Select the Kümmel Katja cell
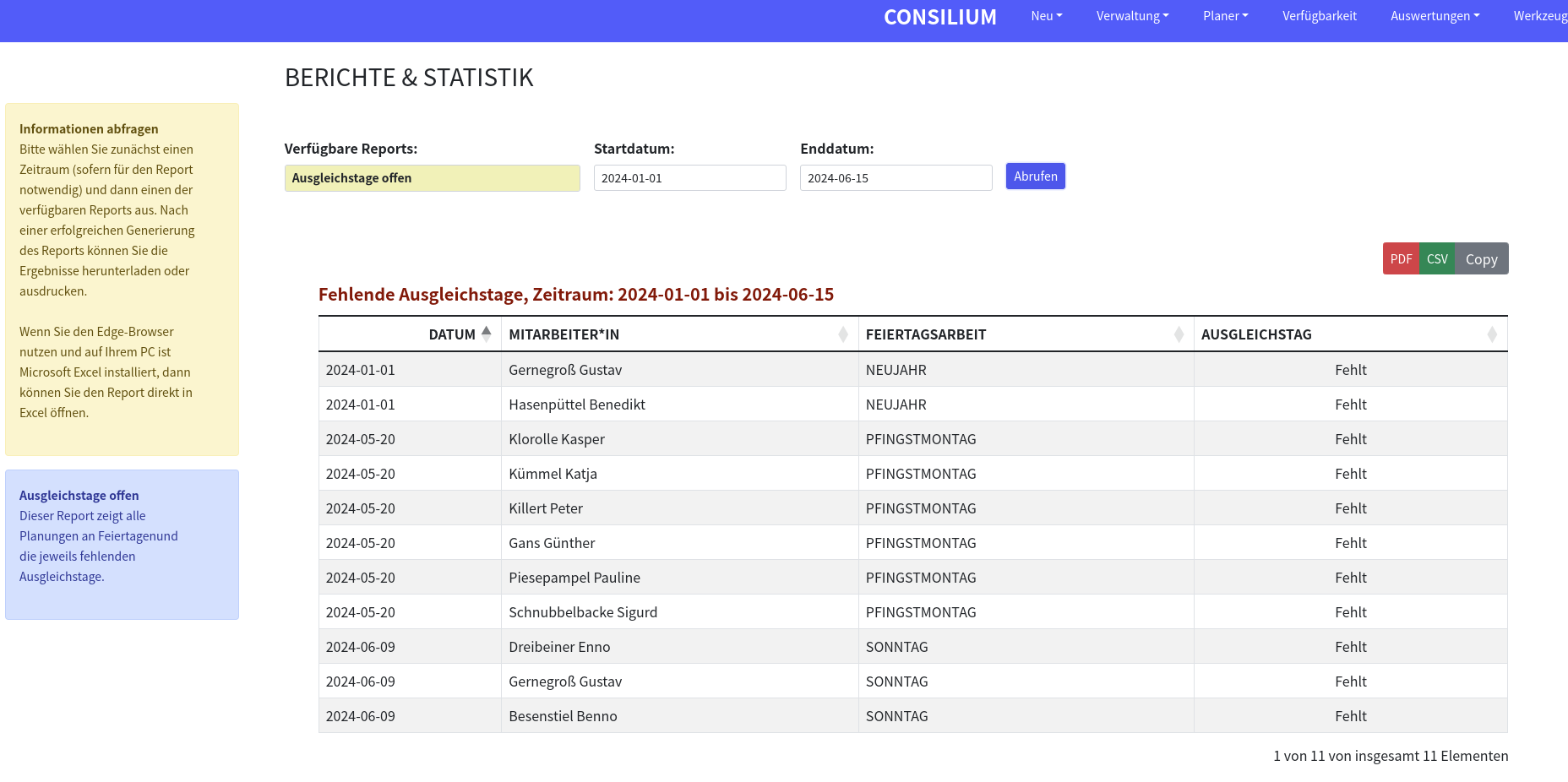Screen dimensions: 1568x782 [x=680, y=474]
